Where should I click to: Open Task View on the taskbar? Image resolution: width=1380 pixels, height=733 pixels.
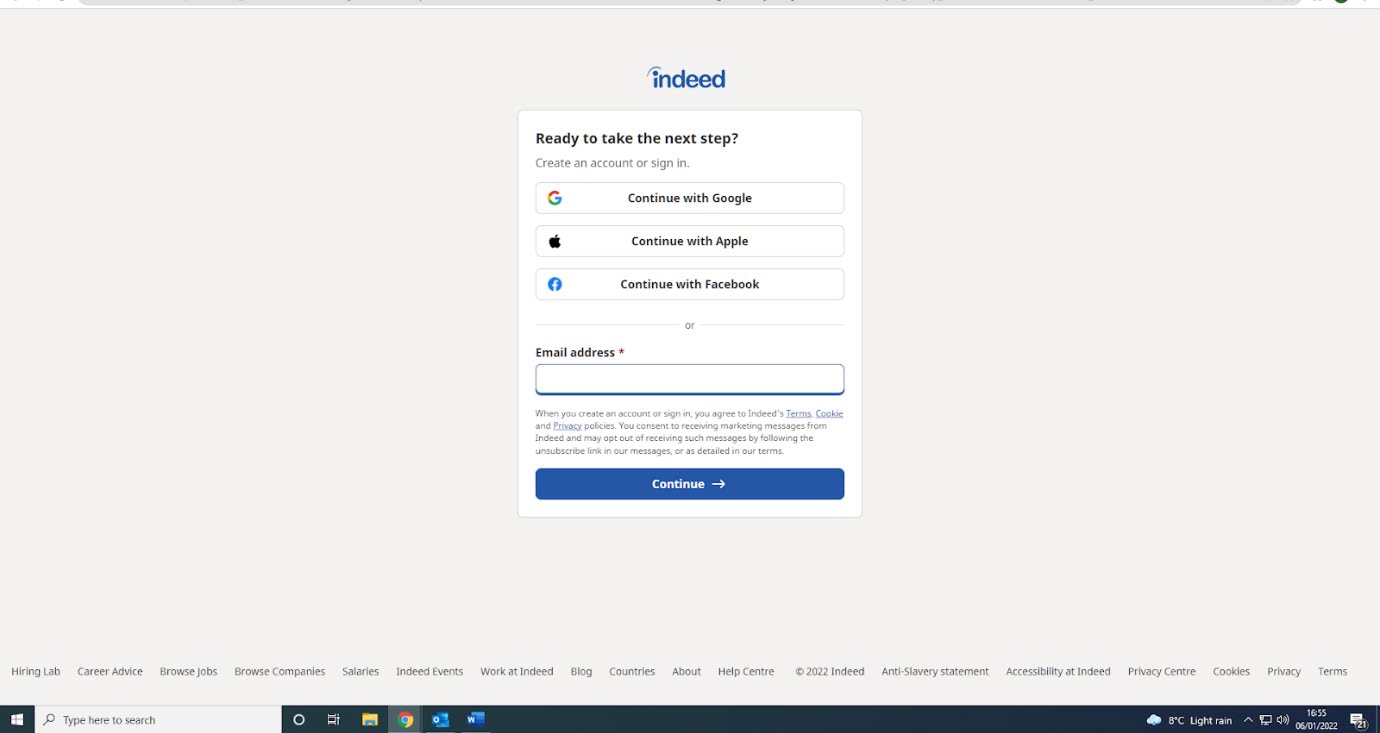coord(334,720)
